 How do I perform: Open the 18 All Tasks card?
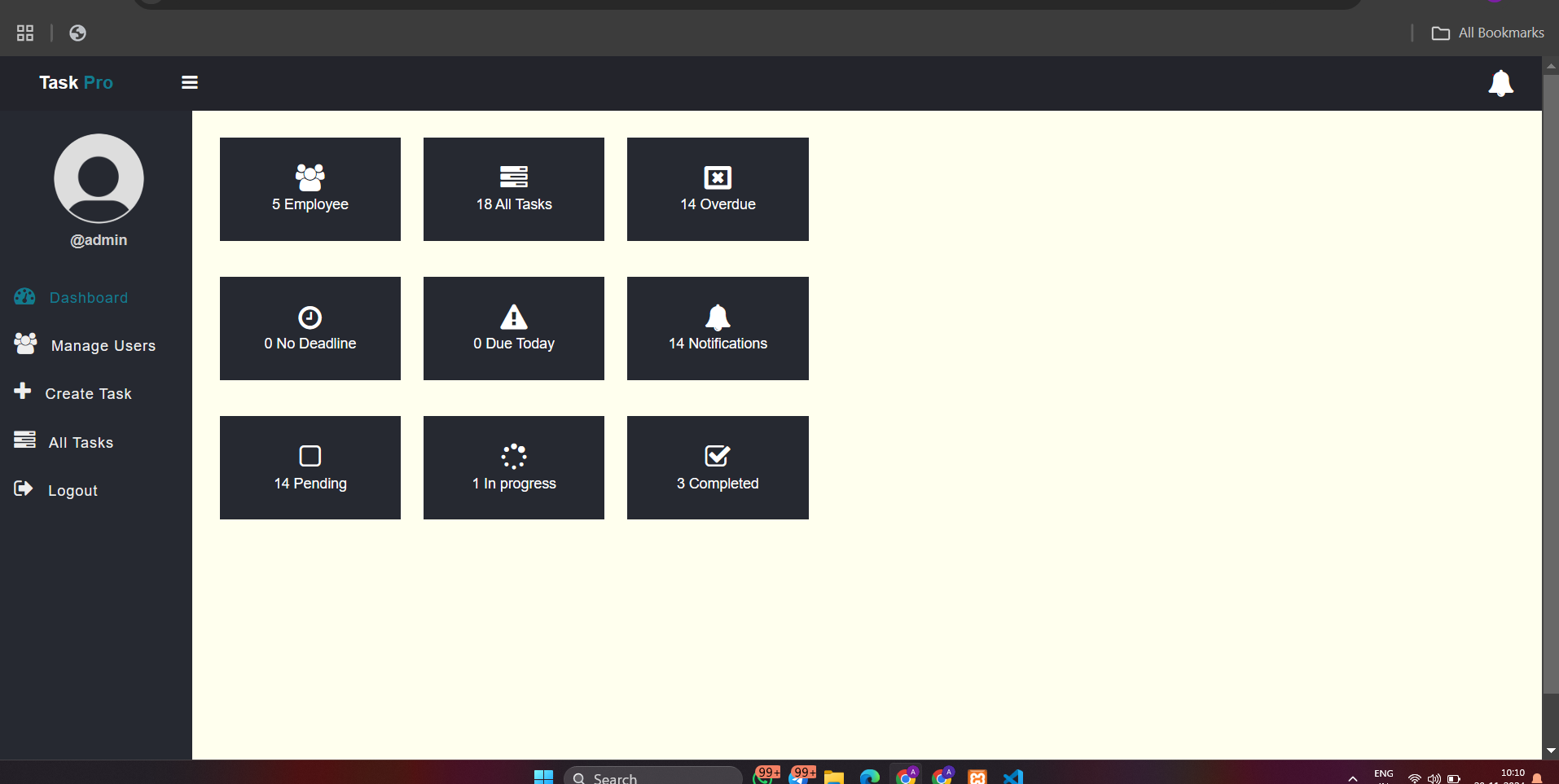513,189
